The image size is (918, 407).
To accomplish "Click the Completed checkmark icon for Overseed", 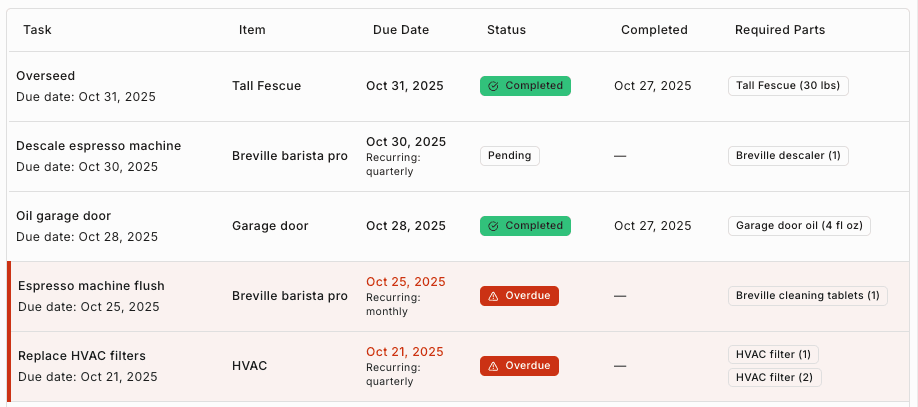I will [x=493, y=86].
